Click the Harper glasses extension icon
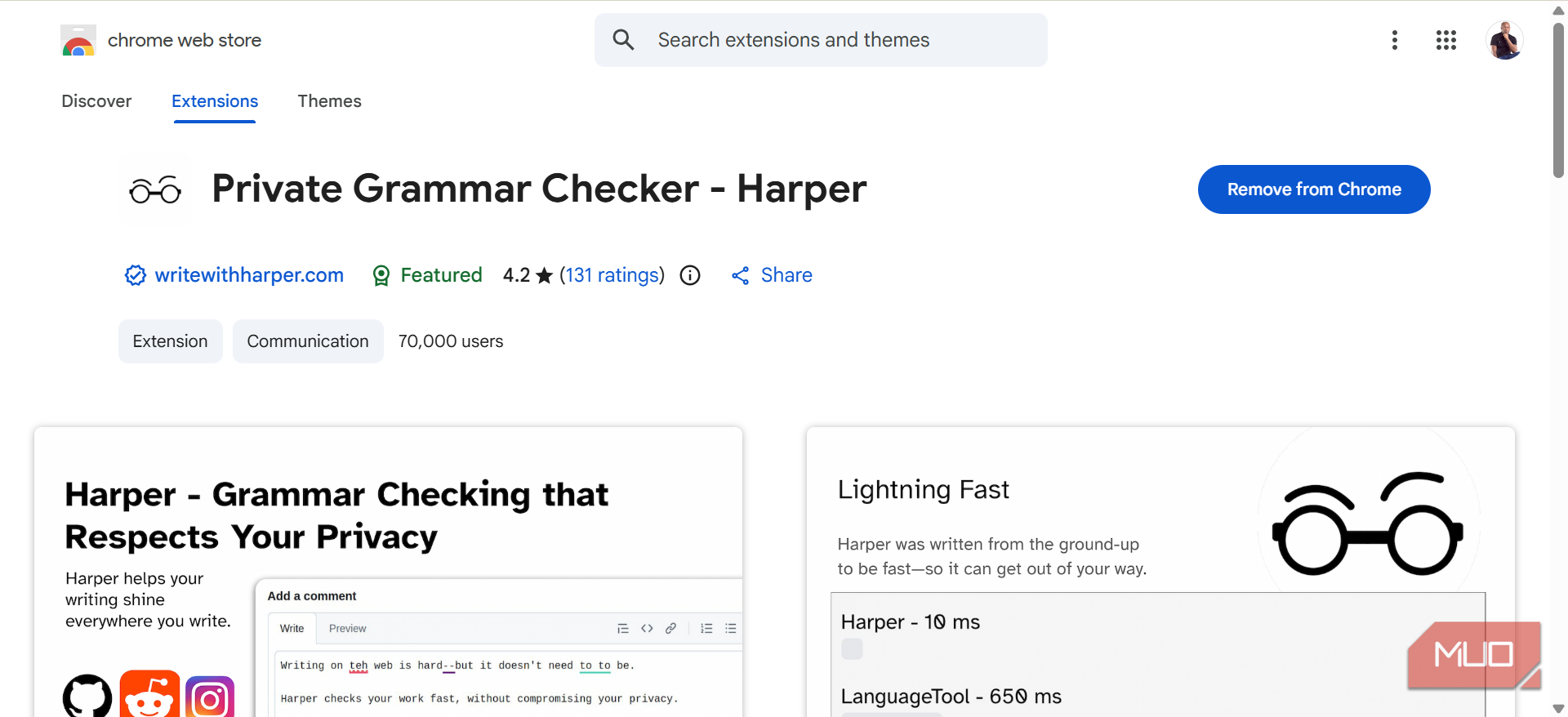The image size is (1568, 717). pyautogui.click(x=155, y=189)
